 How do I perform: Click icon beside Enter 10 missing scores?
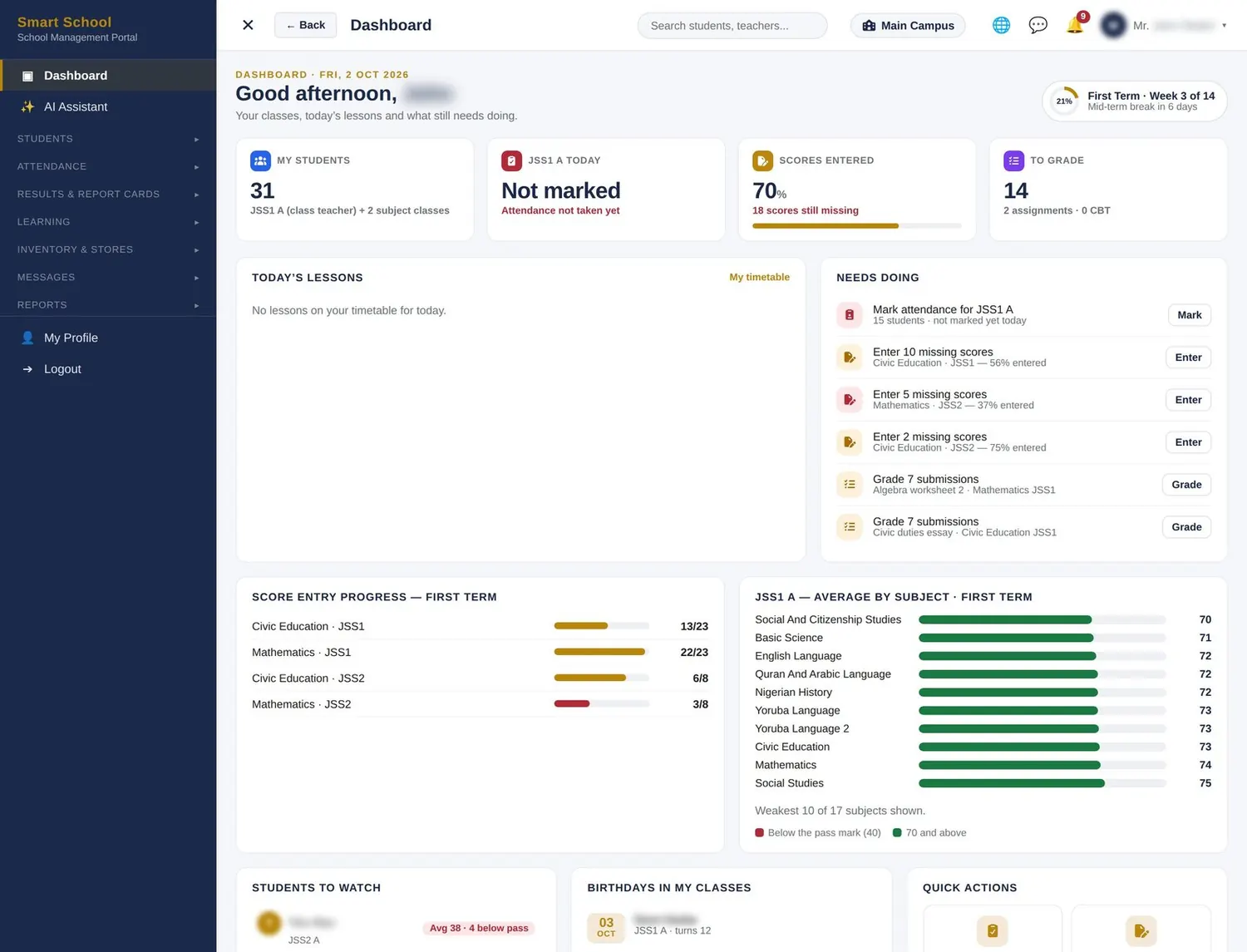[850, 358]
